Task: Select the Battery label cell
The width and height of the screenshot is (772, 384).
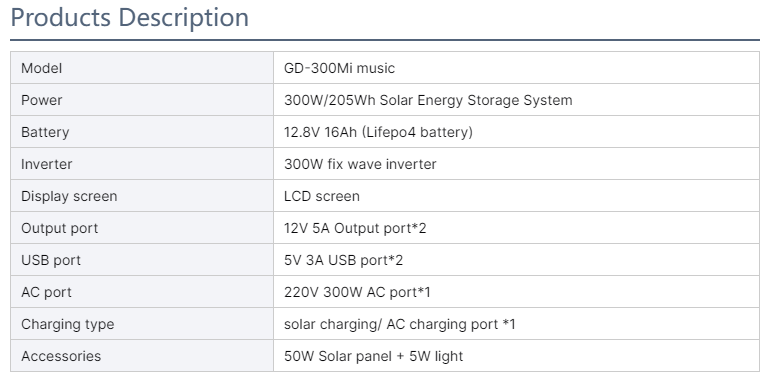Action: [x=142, y=132]
